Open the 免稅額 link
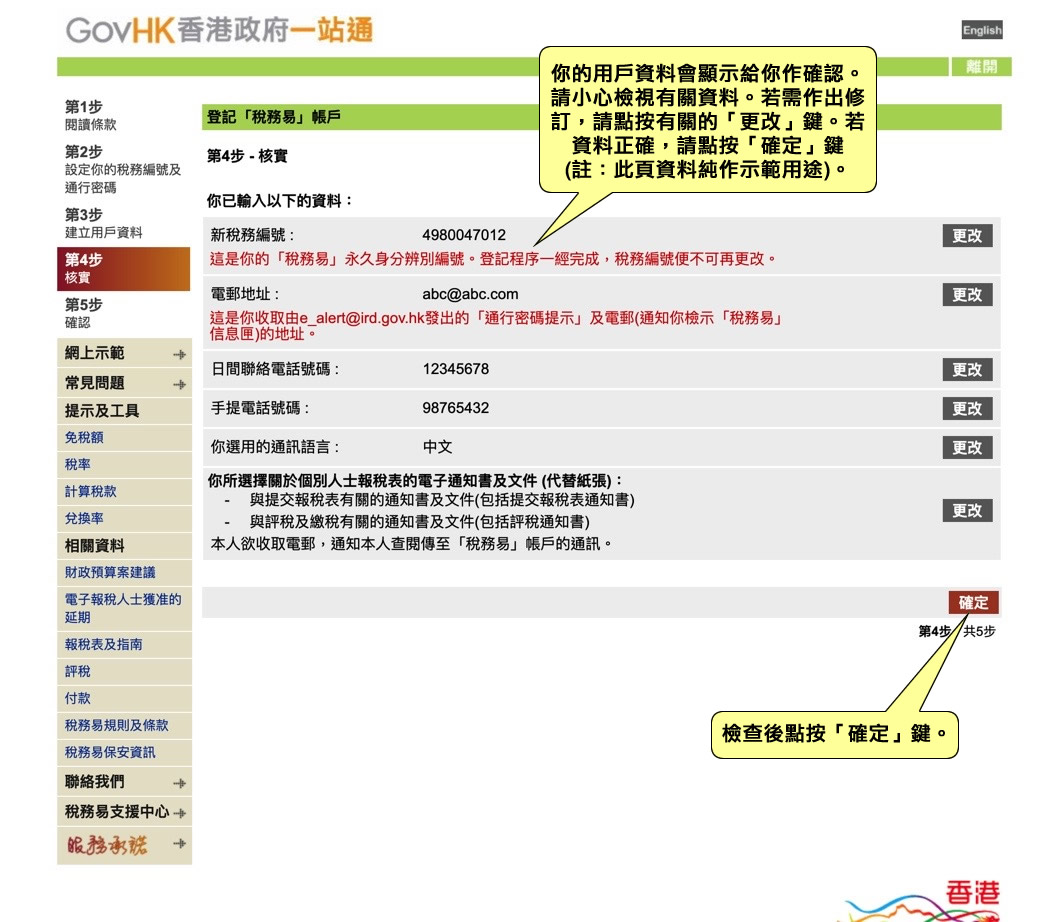 coord(84,437)
